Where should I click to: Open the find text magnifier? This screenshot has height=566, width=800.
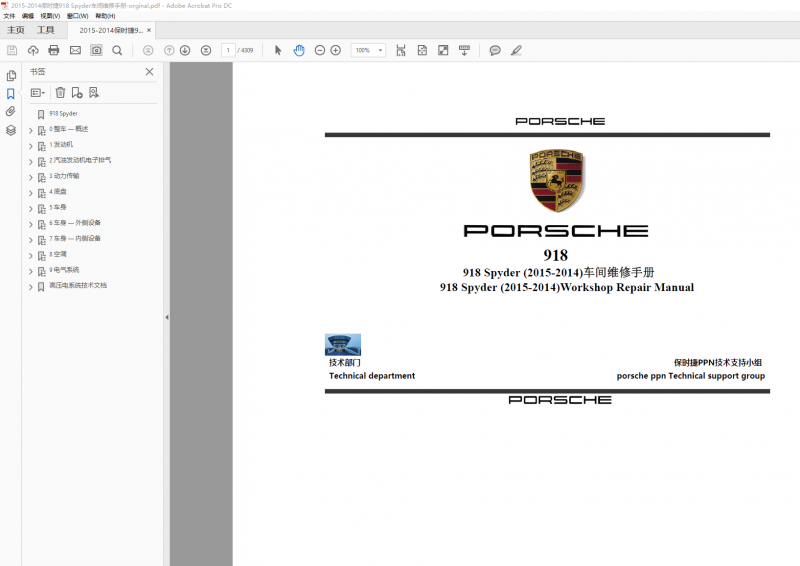(x=117, y=50)
